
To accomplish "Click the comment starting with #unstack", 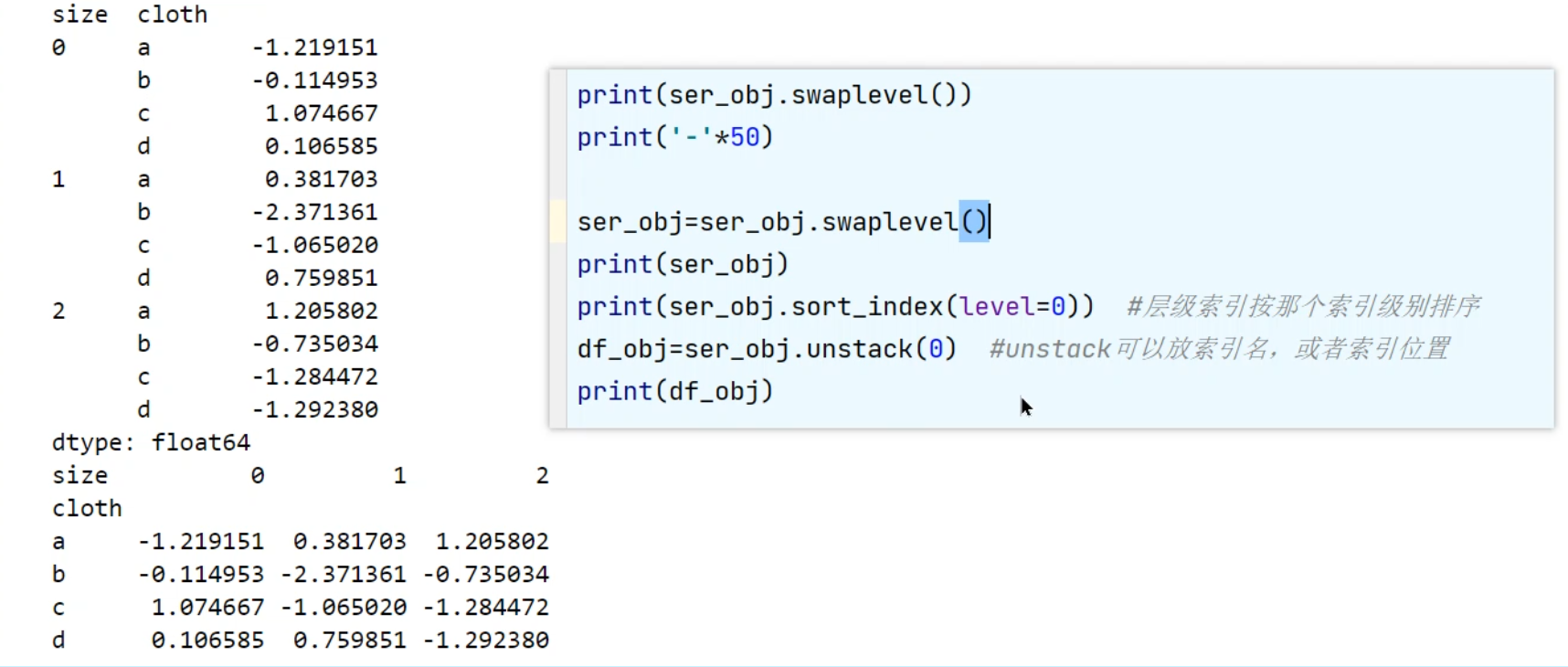I will [x=1219, y=349].
